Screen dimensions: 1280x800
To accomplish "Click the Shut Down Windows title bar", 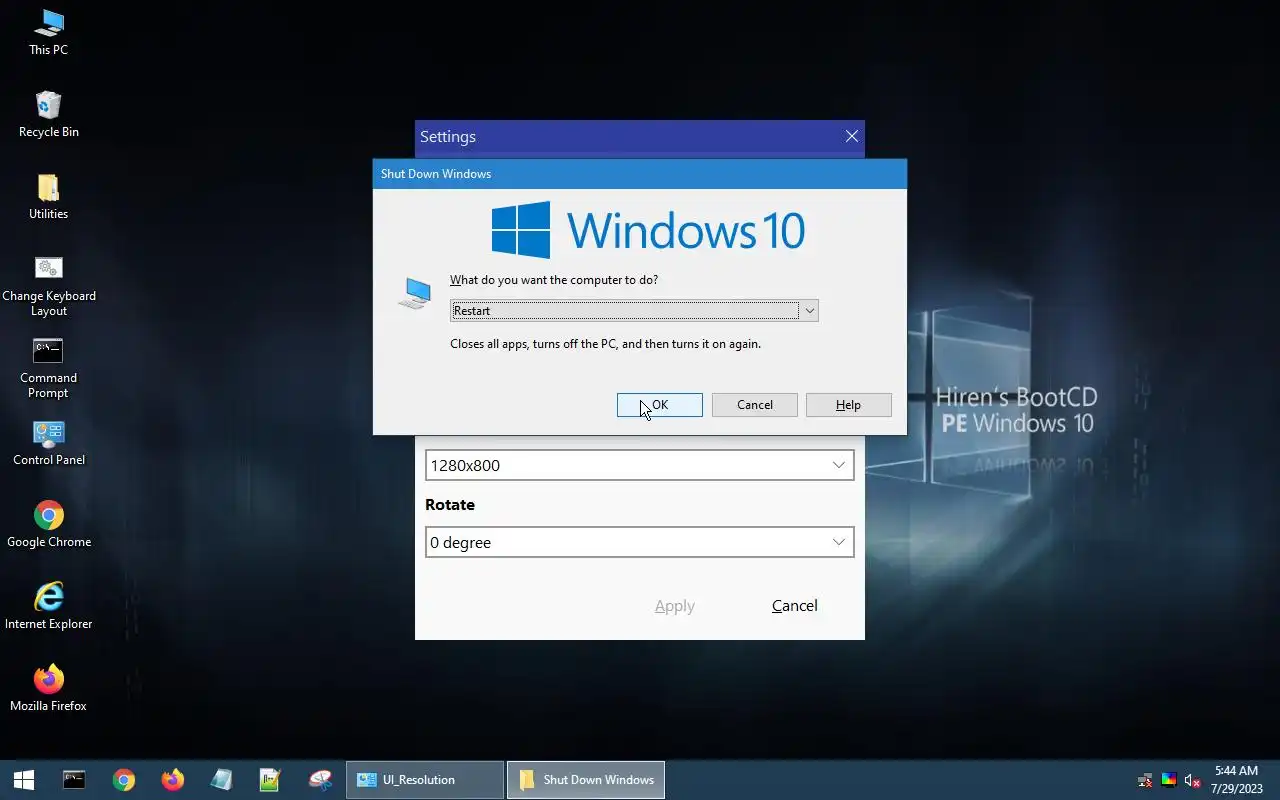I will coord(639,173).
